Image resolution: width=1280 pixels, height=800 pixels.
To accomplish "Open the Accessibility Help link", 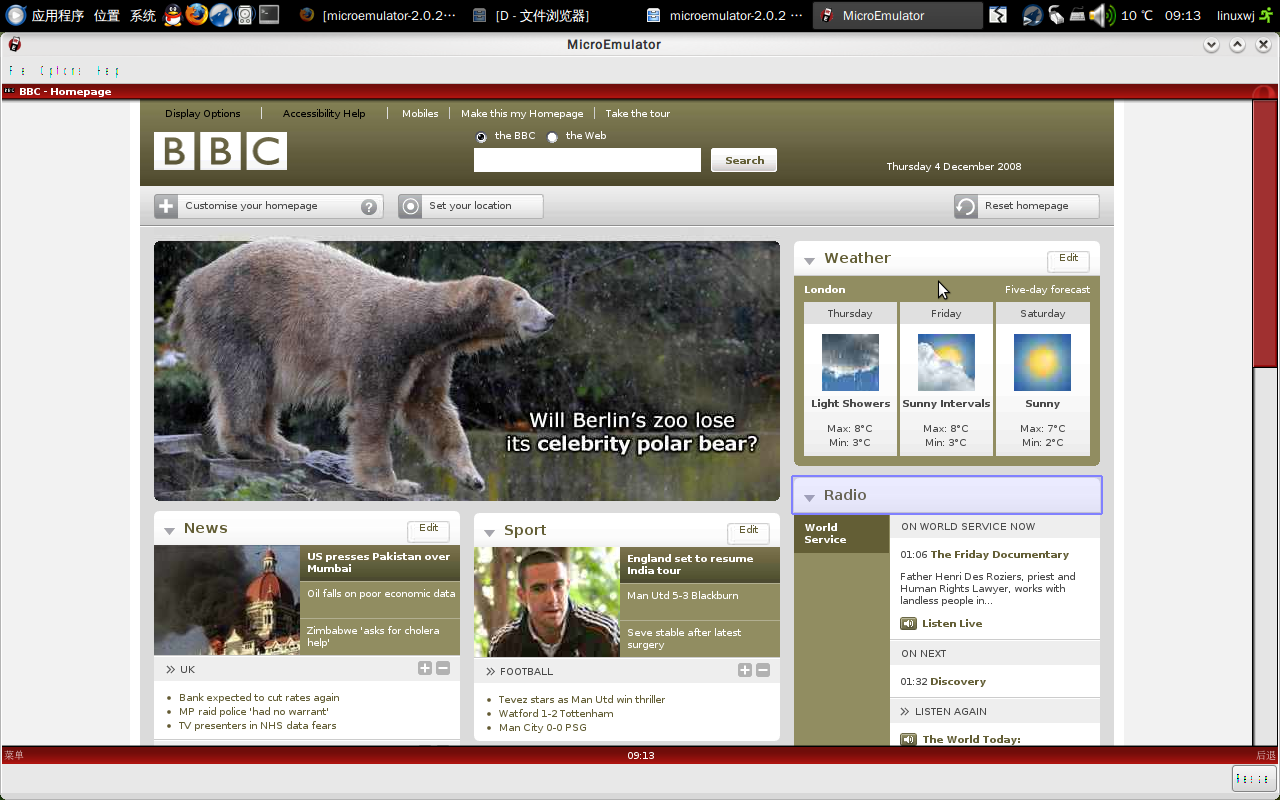I will tap(324, 113).
